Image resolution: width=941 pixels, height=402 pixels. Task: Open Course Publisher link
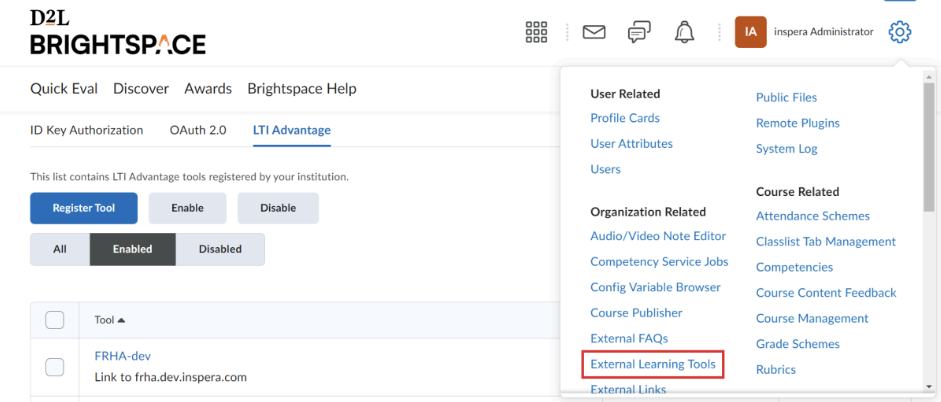(636, 313)
